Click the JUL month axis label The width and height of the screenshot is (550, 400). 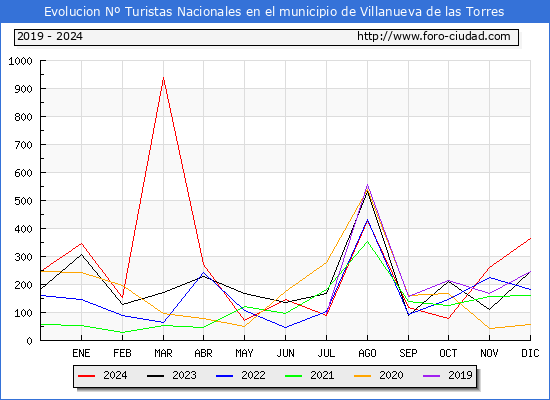(x=326, y=353)
